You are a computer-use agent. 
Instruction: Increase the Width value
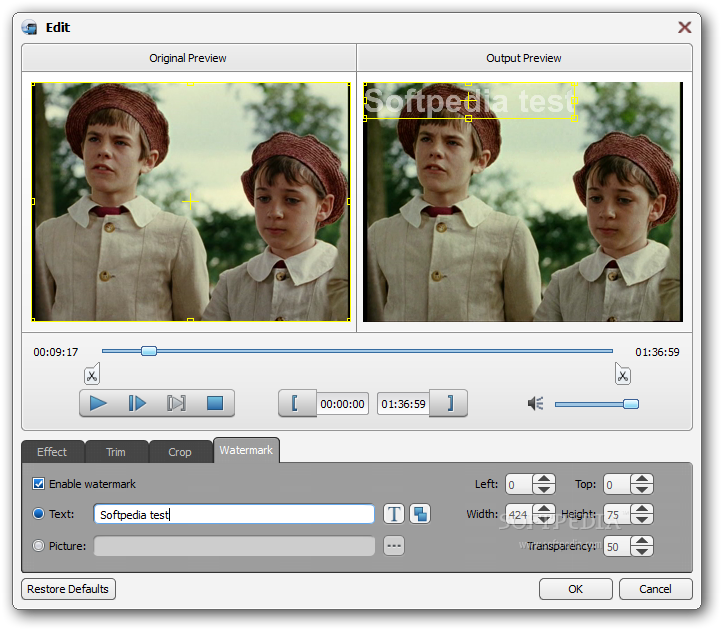(x=544, y=509)
